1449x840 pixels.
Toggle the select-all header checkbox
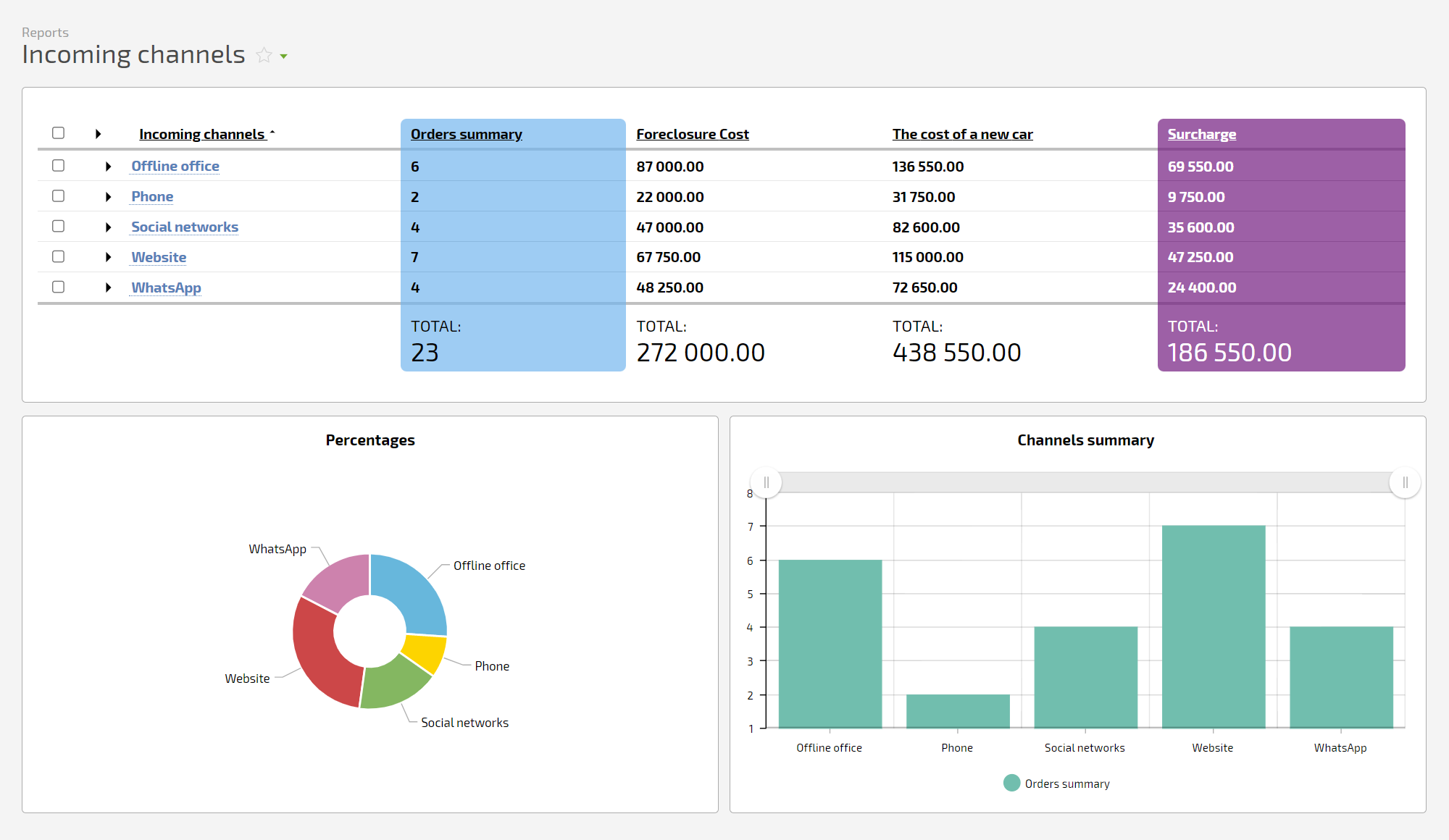tap(59, 133)
